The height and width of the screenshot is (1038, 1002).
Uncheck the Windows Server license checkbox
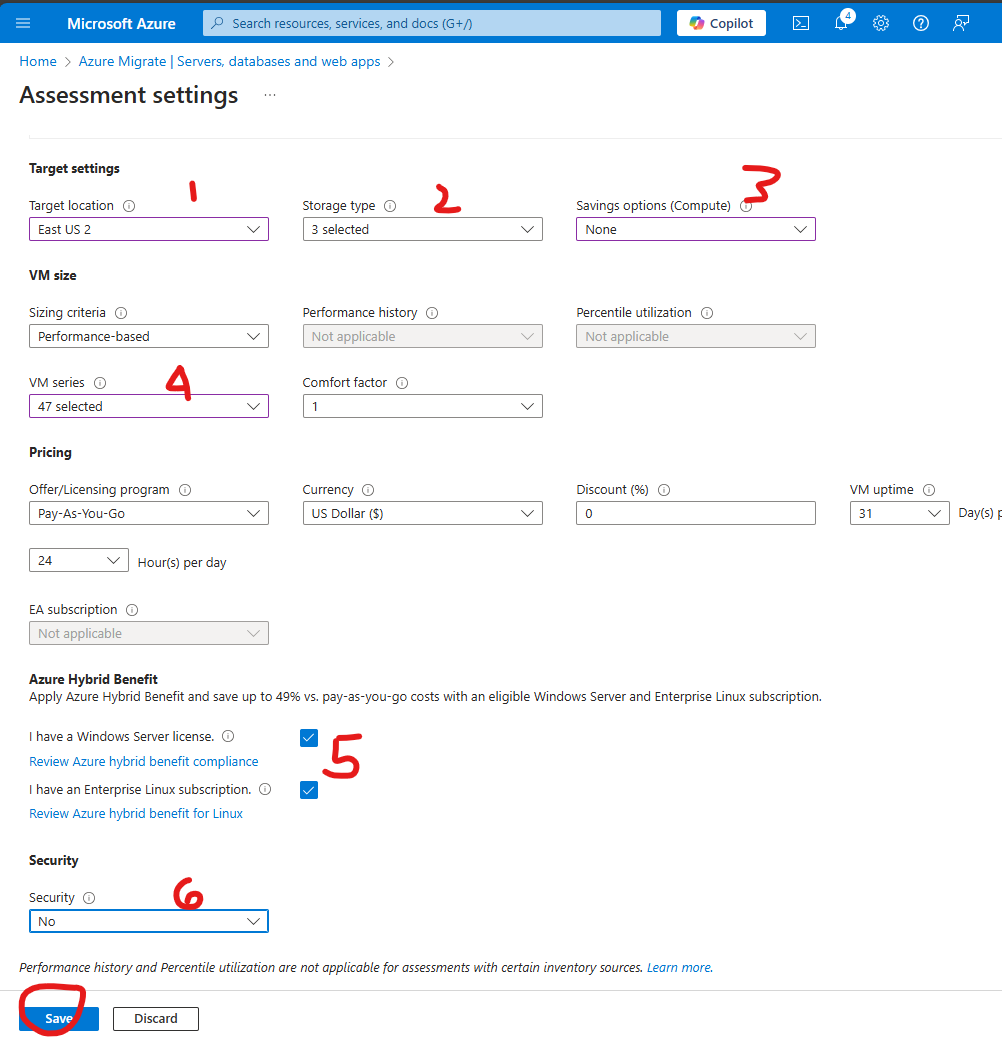tap(309, 738)
